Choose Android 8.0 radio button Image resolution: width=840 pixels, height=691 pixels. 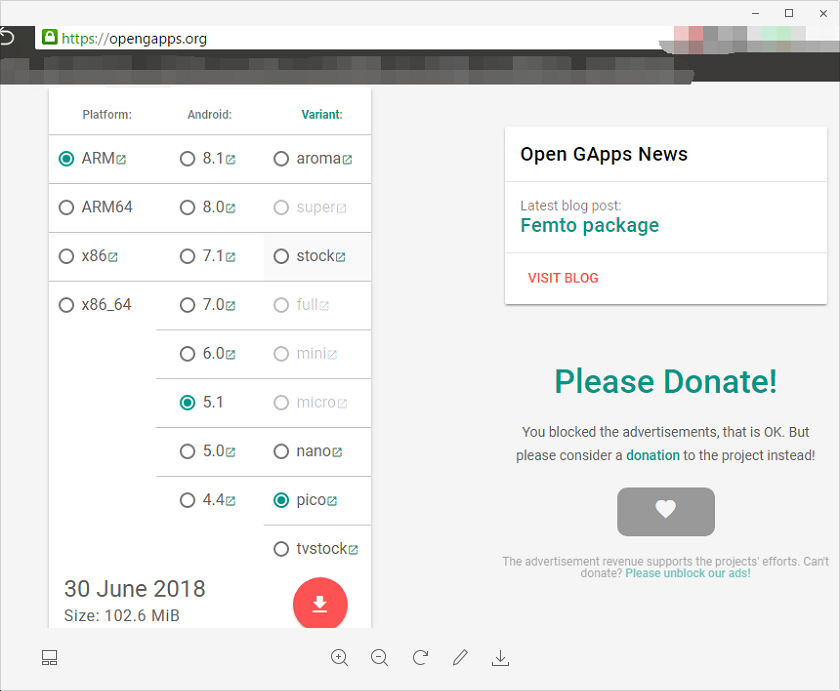click(188, 207)
